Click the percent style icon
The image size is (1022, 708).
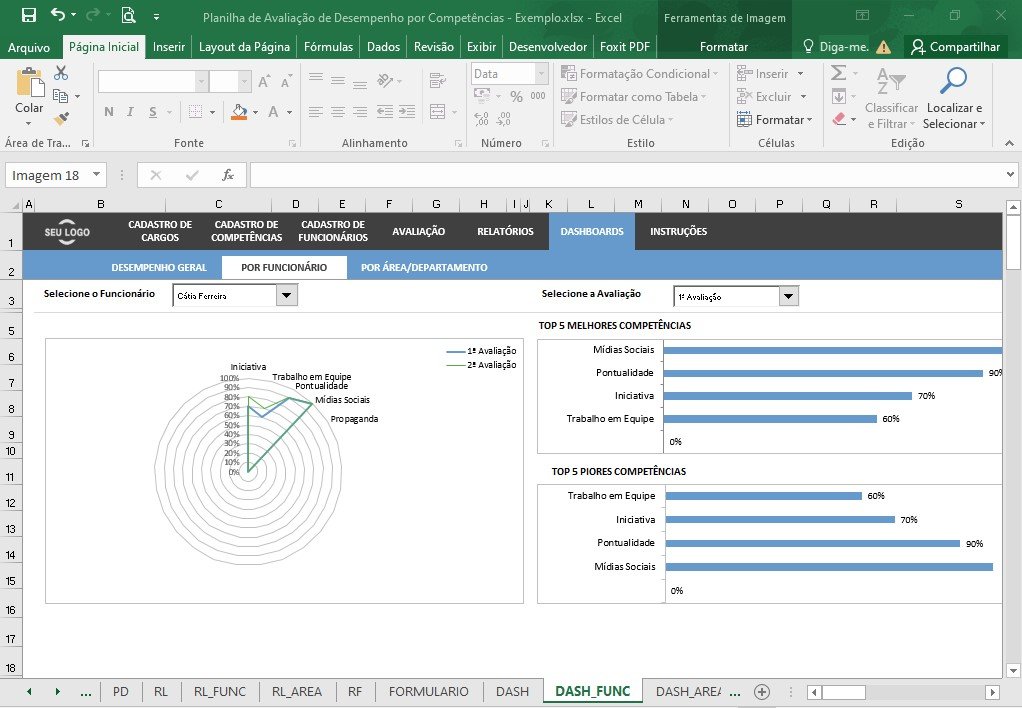pos(516,96)
